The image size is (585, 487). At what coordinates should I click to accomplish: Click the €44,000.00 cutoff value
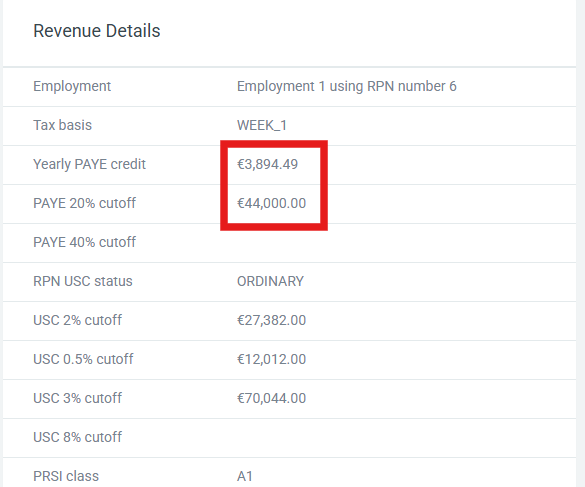point(272,203)
